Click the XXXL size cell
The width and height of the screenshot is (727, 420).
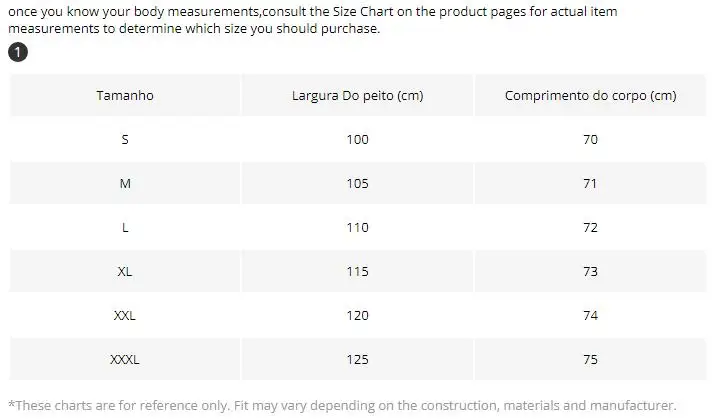pos(125,360)
